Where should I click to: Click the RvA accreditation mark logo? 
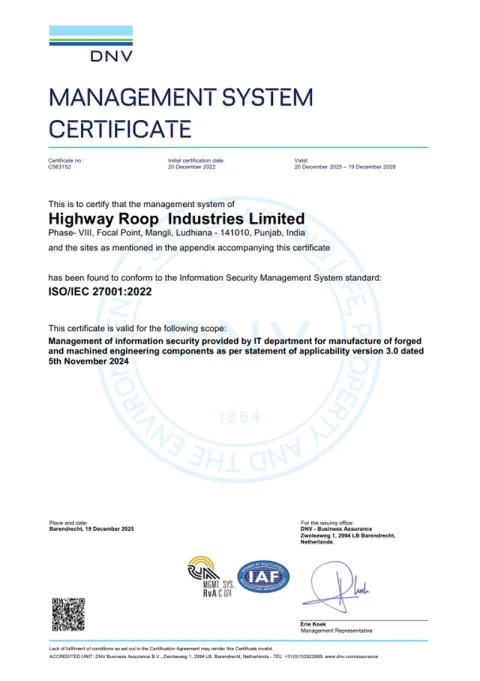(210, 576)
